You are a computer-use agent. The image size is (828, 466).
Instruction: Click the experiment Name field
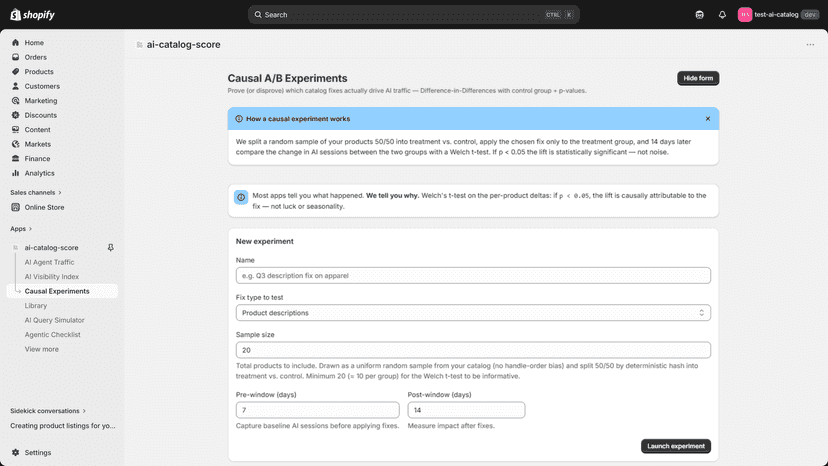point(473,276)
